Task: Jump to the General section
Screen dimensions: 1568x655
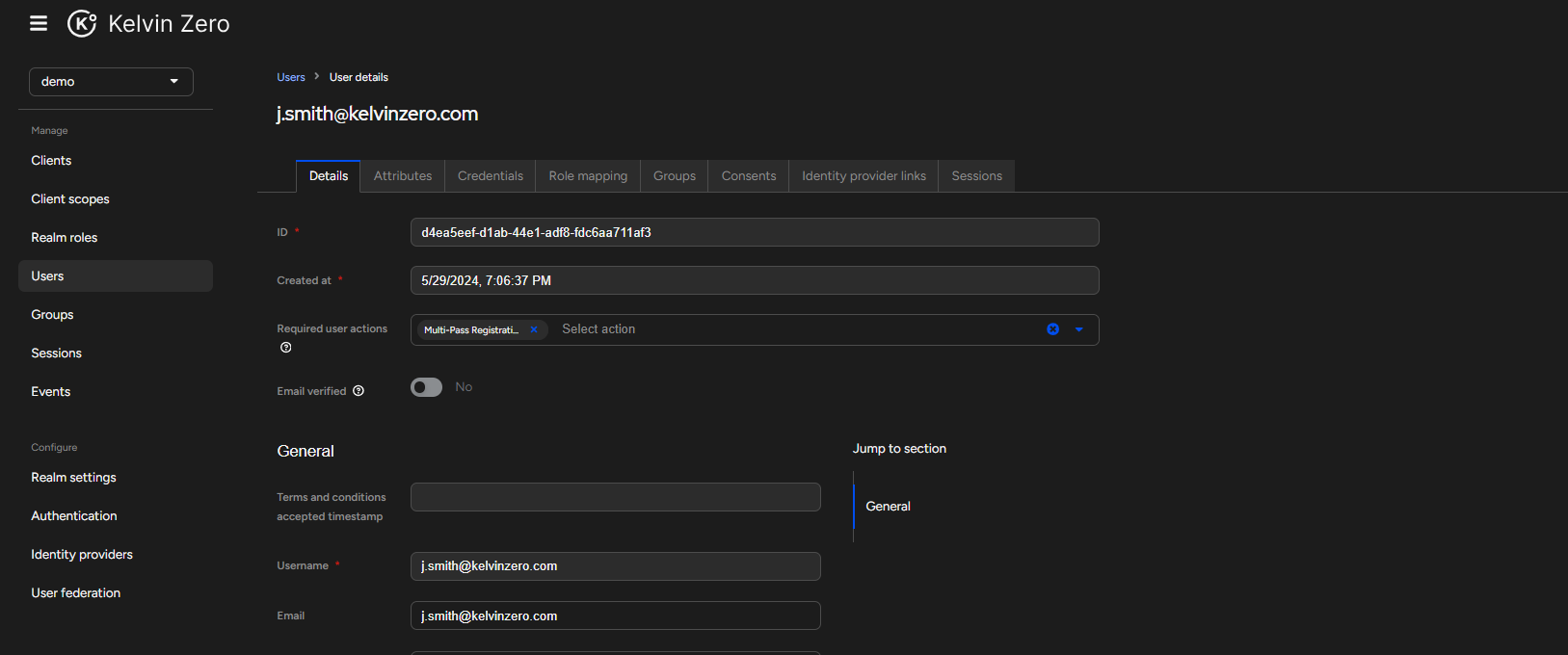Action: [x=888, y=507]
